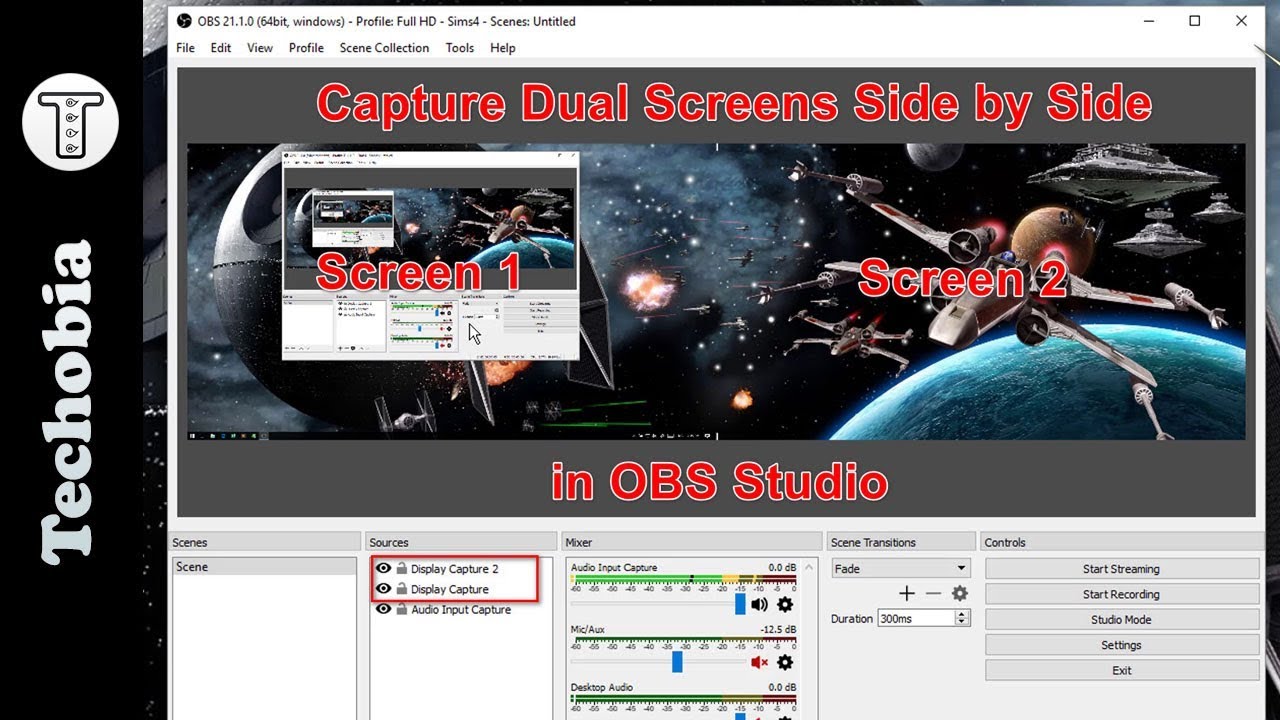Mute the Audio Input Capture mixer channel
Image resolution: width=1280 pixels, height=720 pixels.
coord(760,604)
